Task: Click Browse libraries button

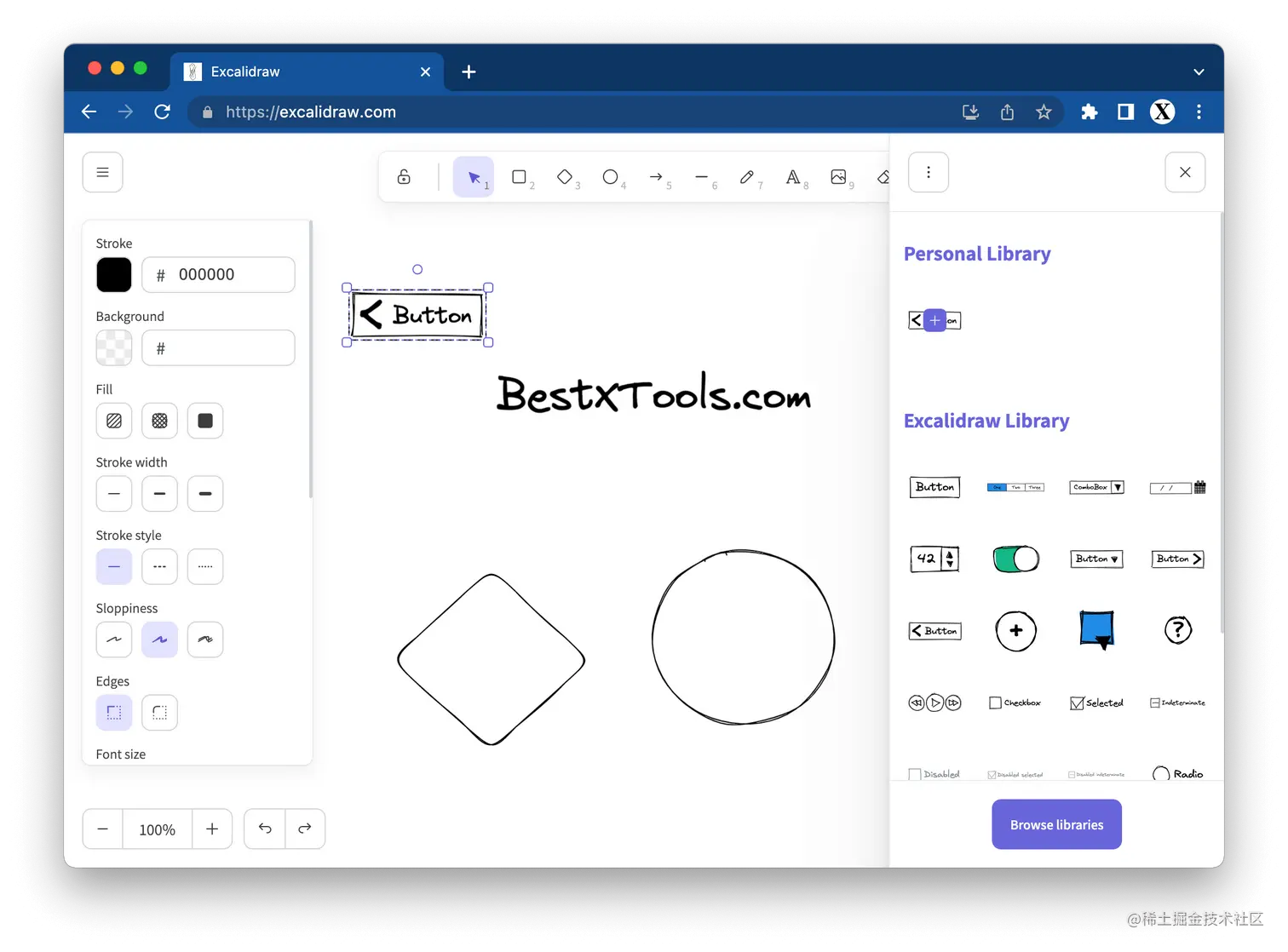Action: 1056,823
